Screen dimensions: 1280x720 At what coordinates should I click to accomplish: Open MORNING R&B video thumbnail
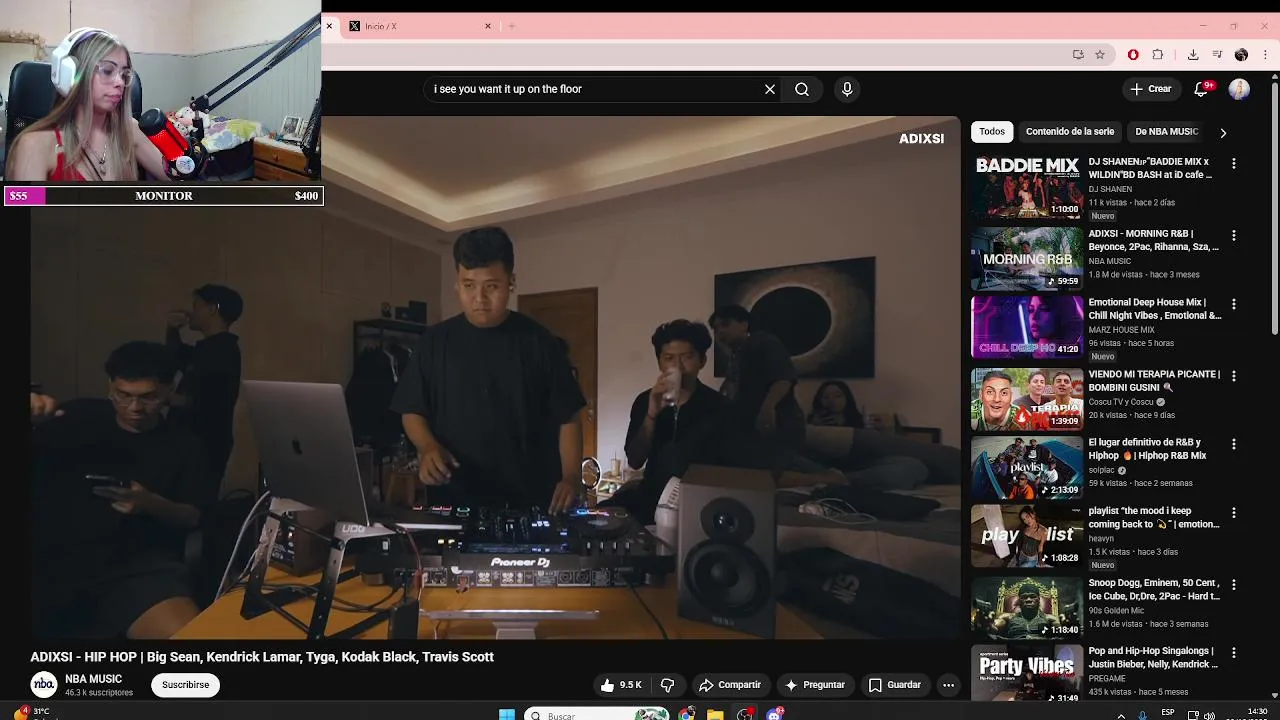[x=1027, y=259]
